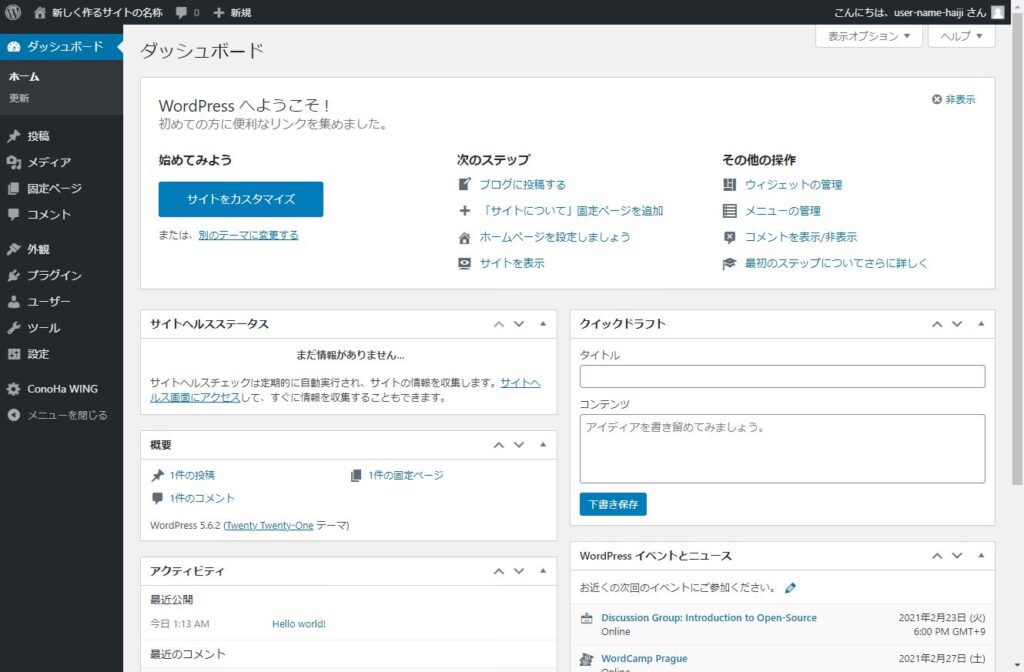Click the 固定ページ icon in sidebar

[14, 188]
